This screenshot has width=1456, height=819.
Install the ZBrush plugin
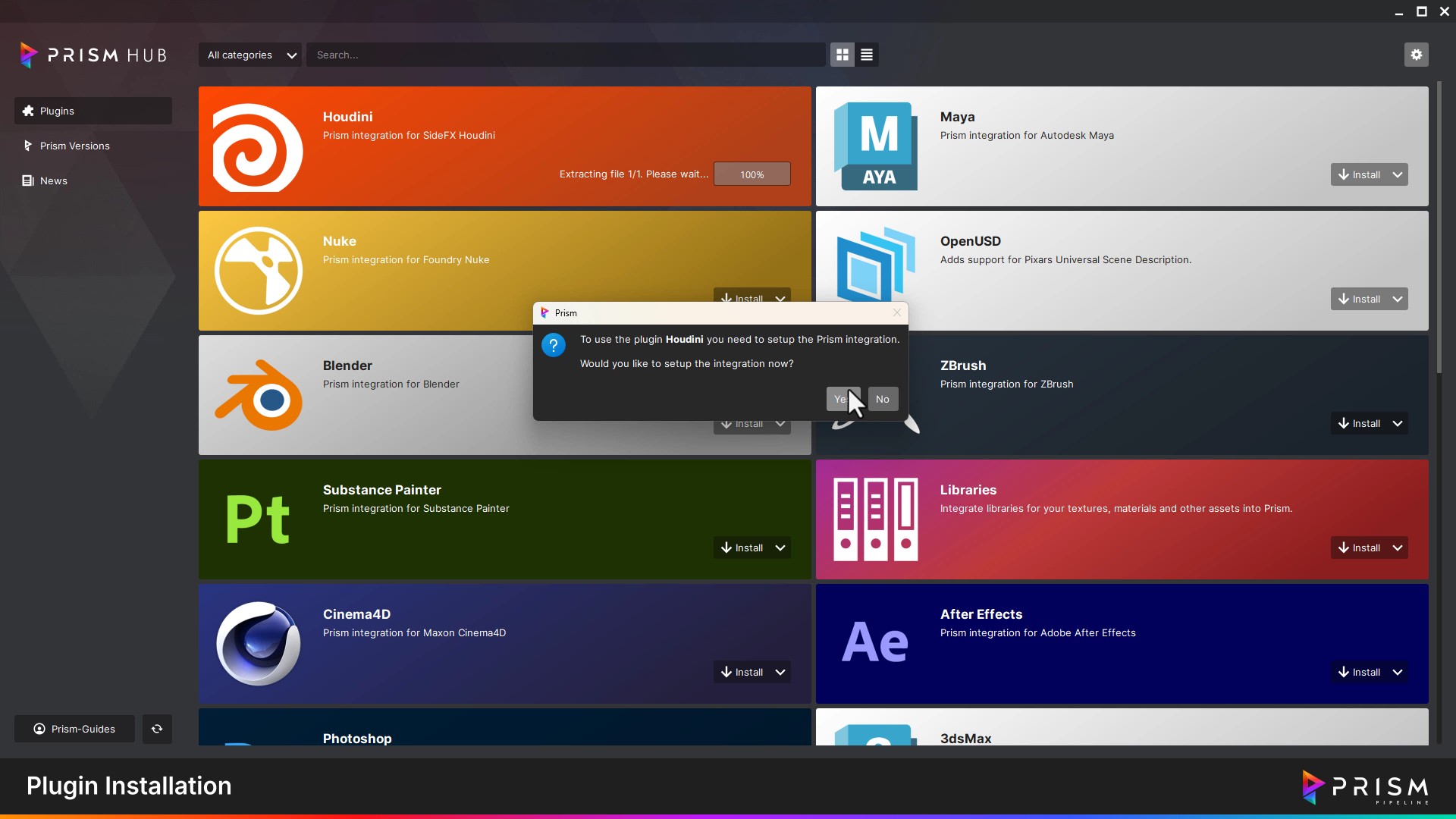[1359, 423]
